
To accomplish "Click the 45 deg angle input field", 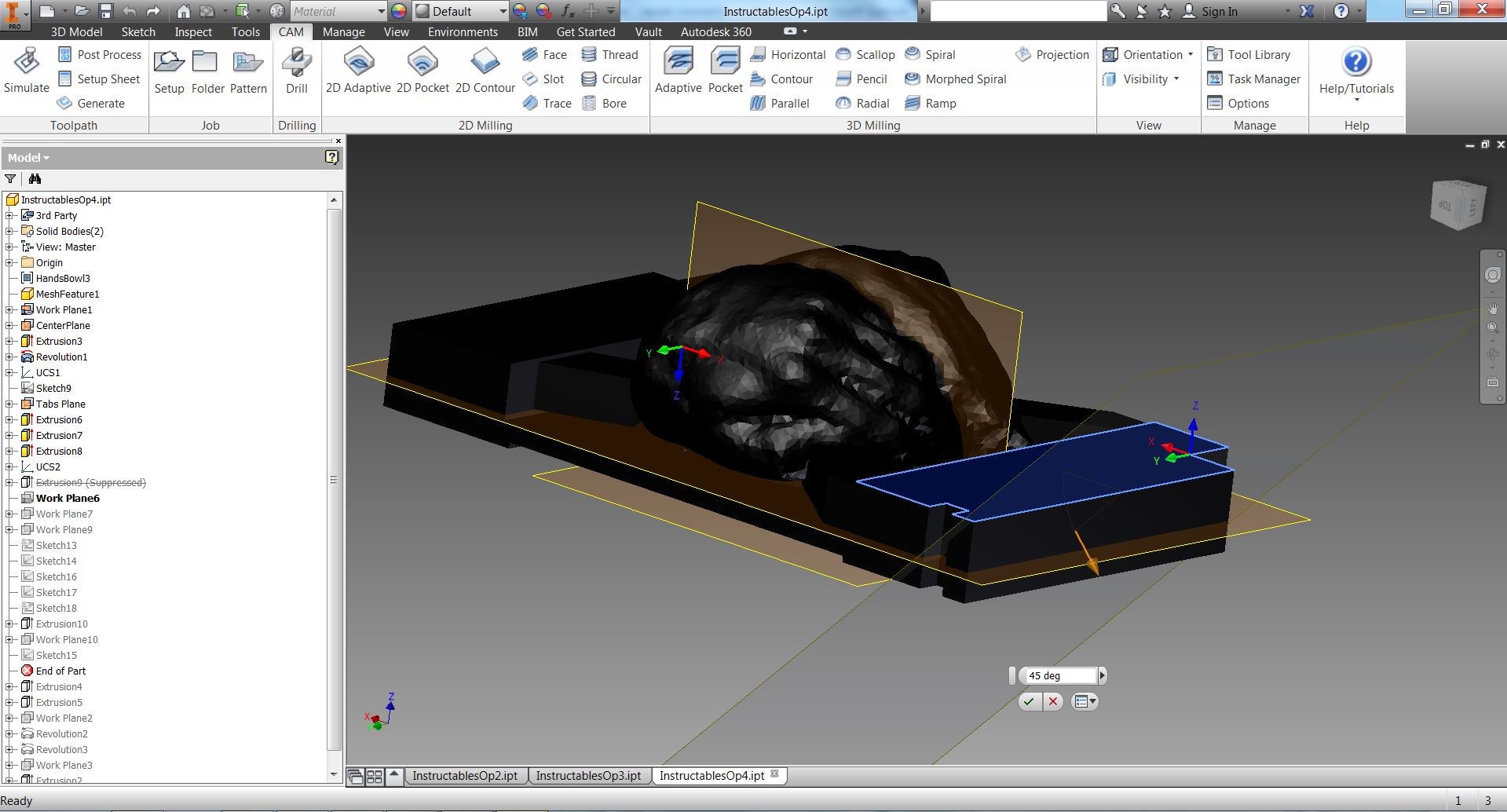I will click(1058, 675).
